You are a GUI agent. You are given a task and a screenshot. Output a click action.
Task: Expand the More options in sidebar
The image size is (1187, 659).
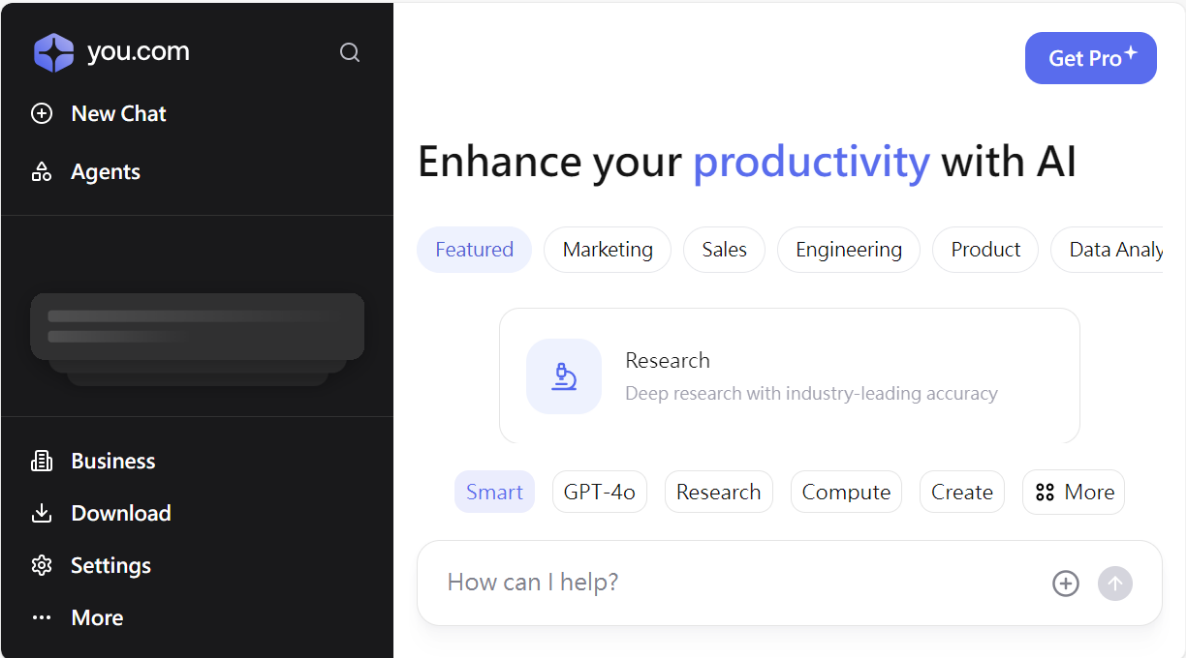[x=78, y=618]
